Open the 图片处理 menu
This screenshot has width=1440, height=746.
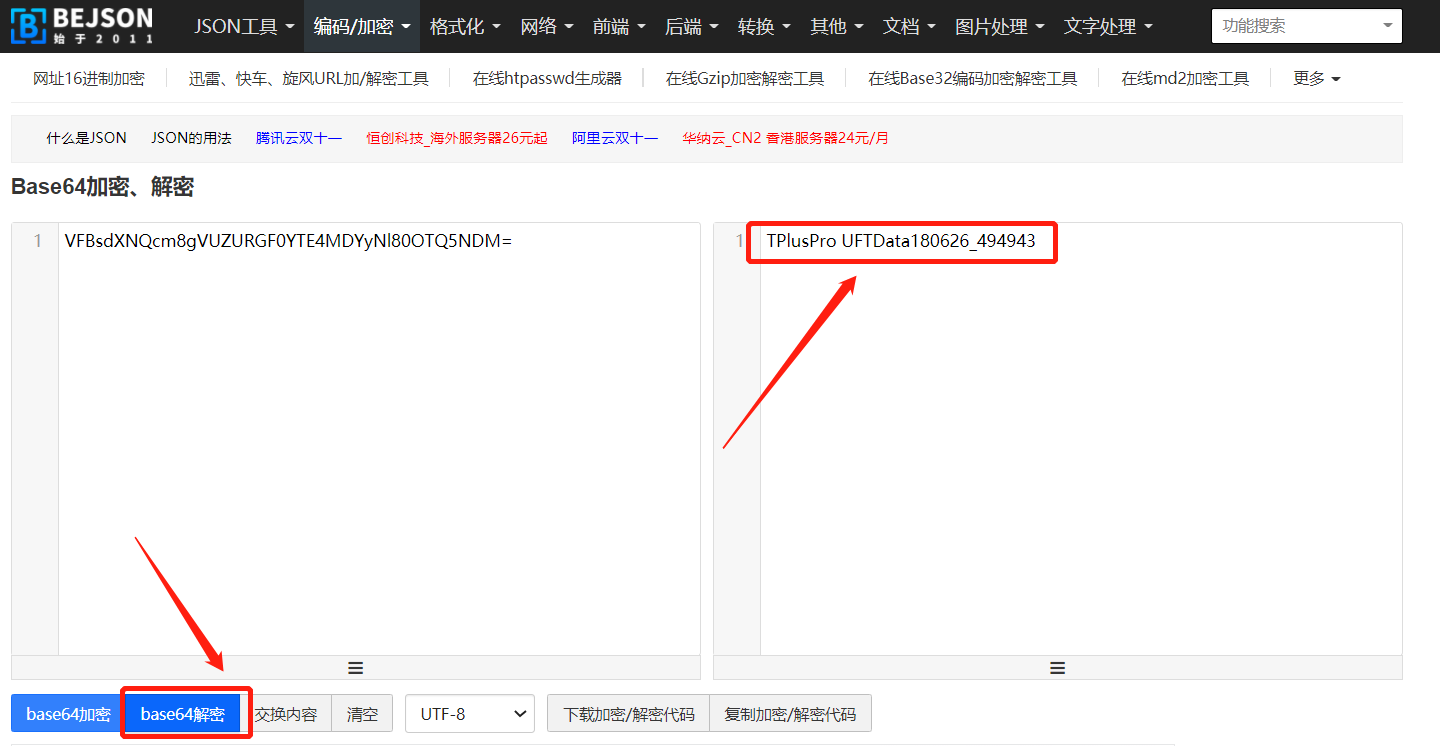999,26
